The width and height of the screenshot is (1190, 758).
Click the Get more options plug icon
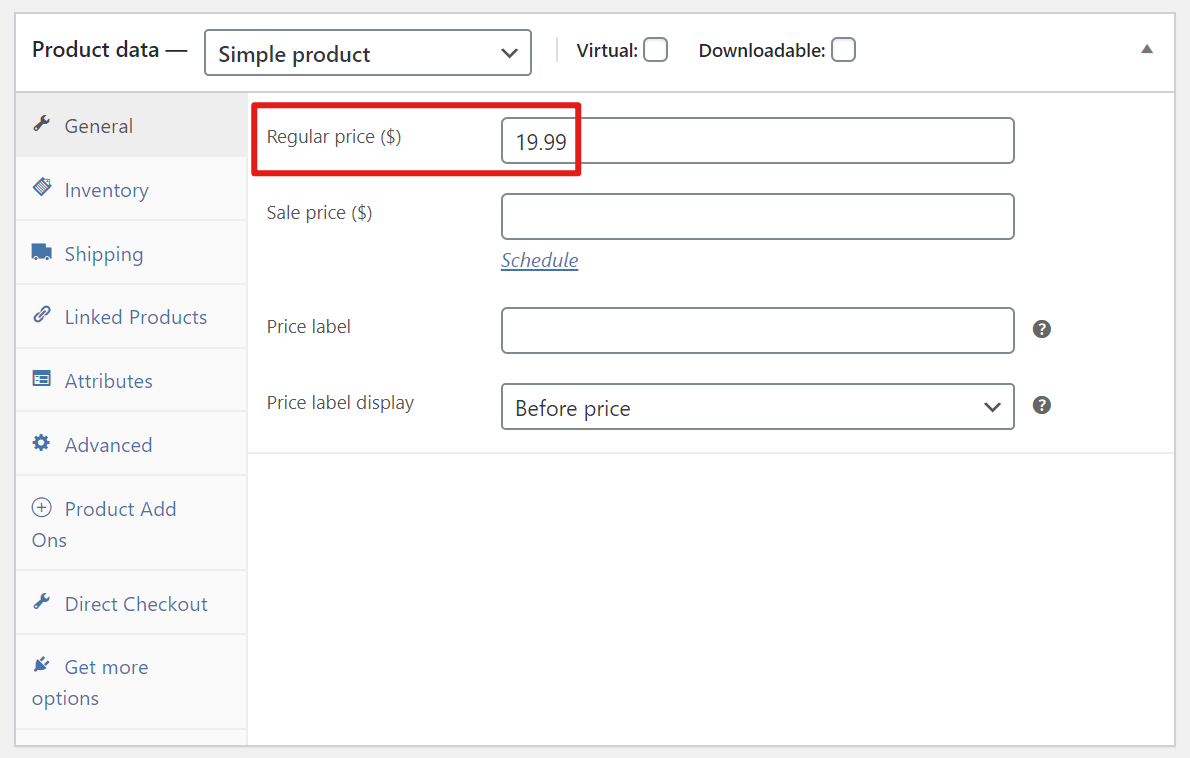click(42, 665)
